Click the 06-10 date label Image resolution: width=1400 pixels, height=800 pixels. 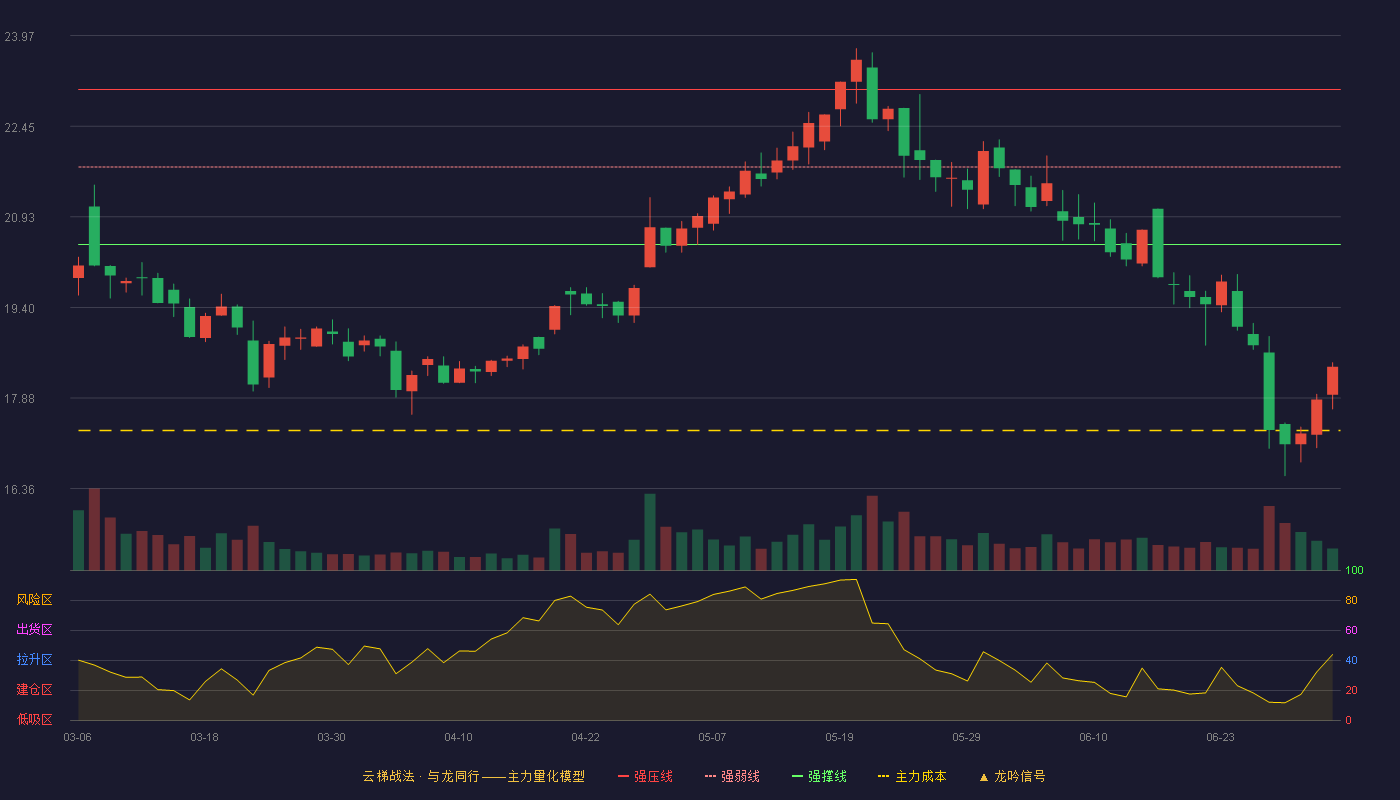1093,737
